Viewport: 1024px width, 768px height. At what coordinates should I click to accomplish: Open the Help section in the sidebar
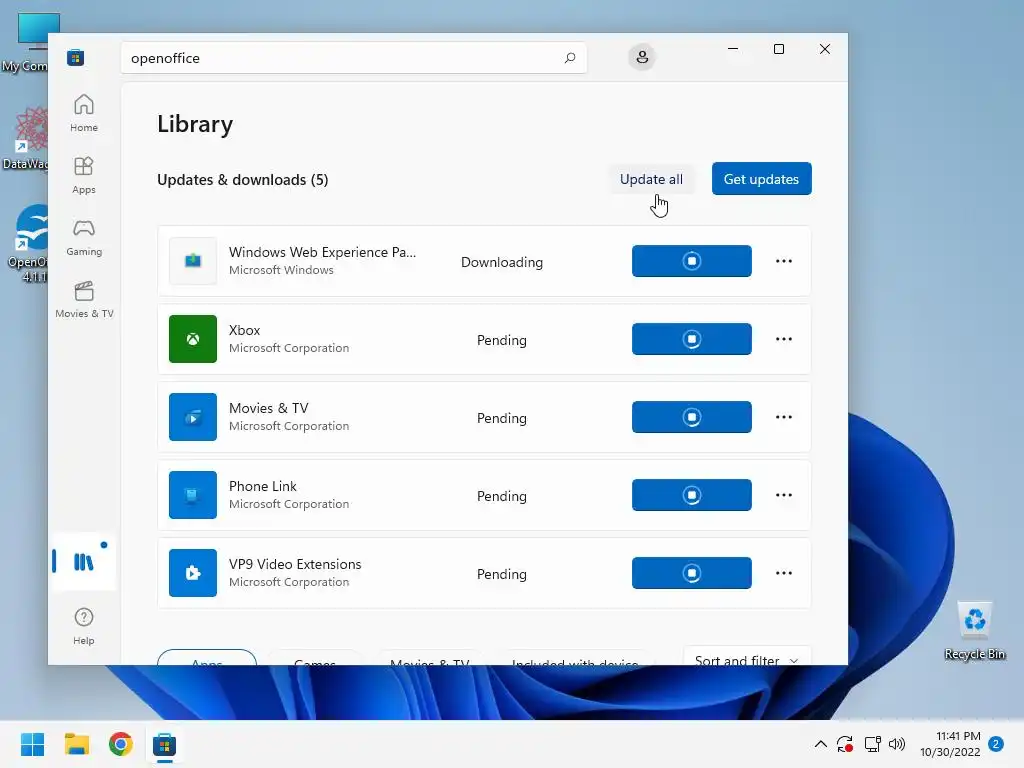click(84, 626)
